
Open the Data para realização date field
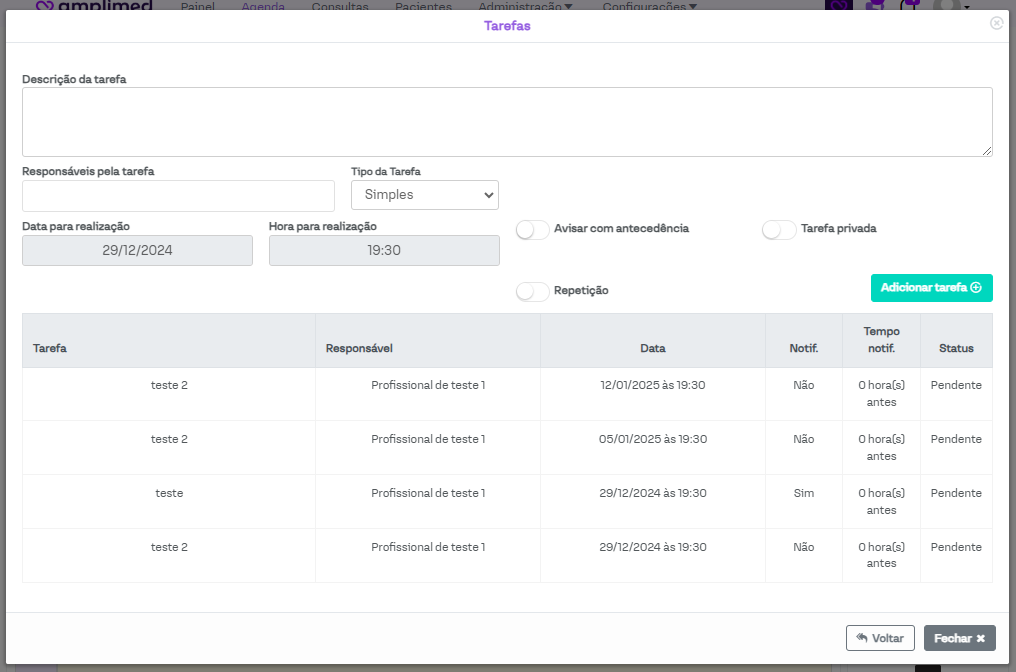[x=137, y=251]
